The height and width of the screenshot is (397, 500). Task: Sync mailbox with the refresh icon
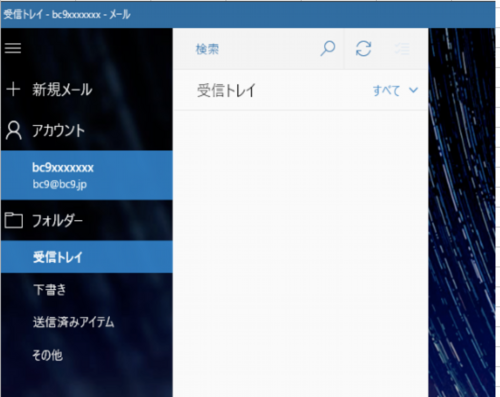coord(363,49)
